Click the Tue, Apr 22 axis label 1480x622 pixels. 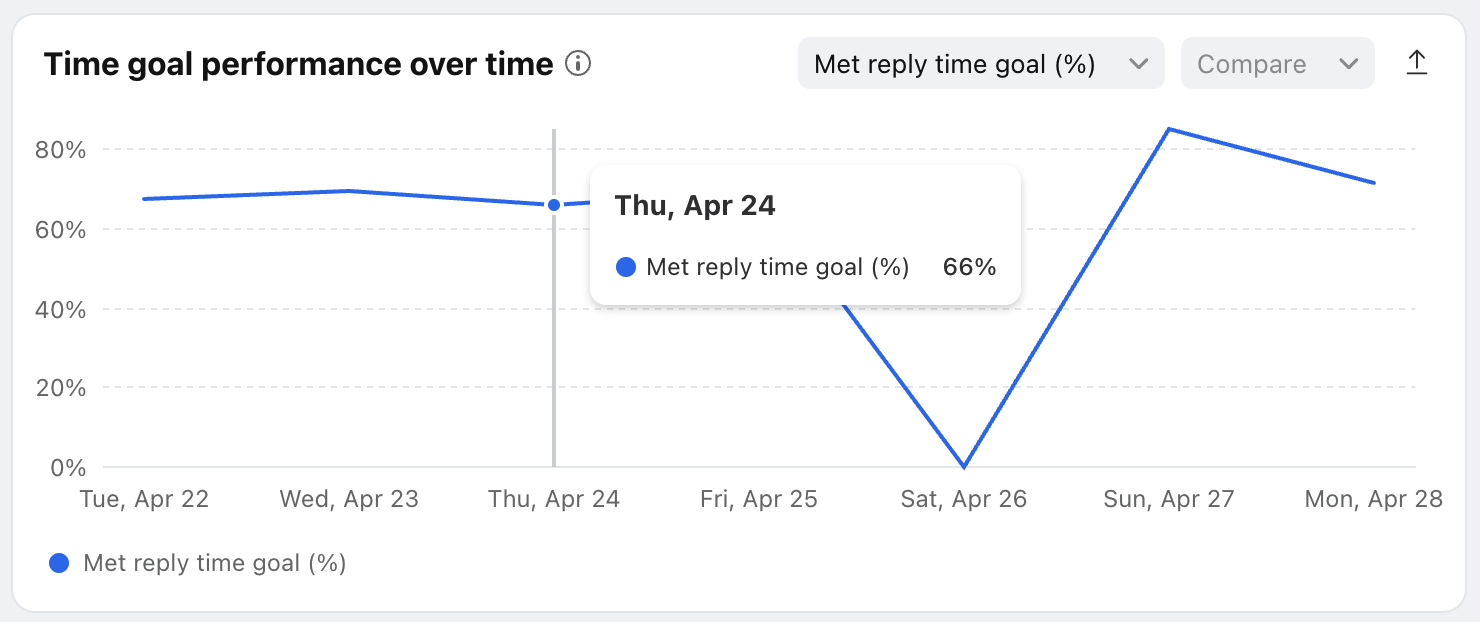[144, 499]
